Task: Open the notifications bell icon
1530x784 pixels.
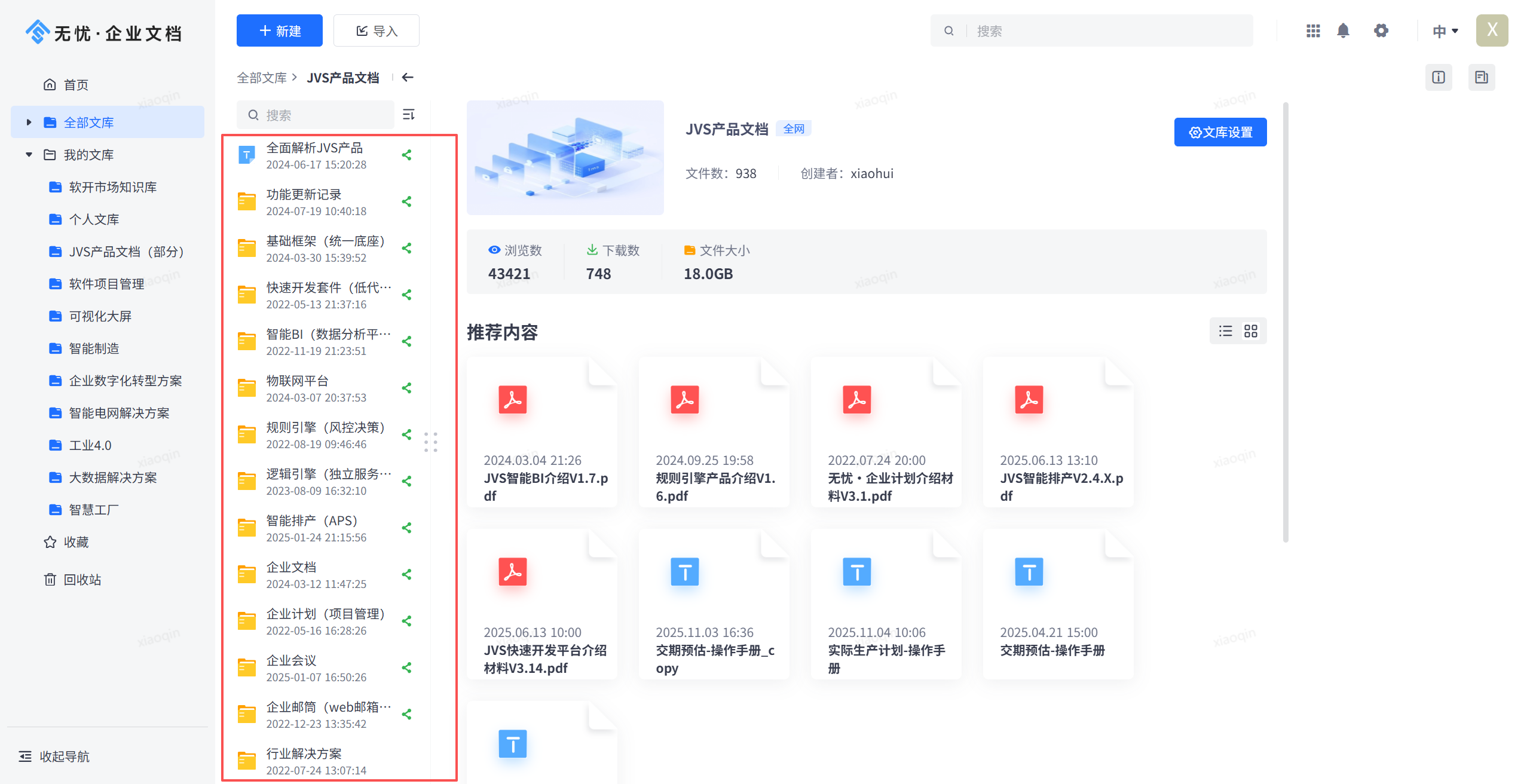Action: pyautogui.click(x=1343, y=30)
